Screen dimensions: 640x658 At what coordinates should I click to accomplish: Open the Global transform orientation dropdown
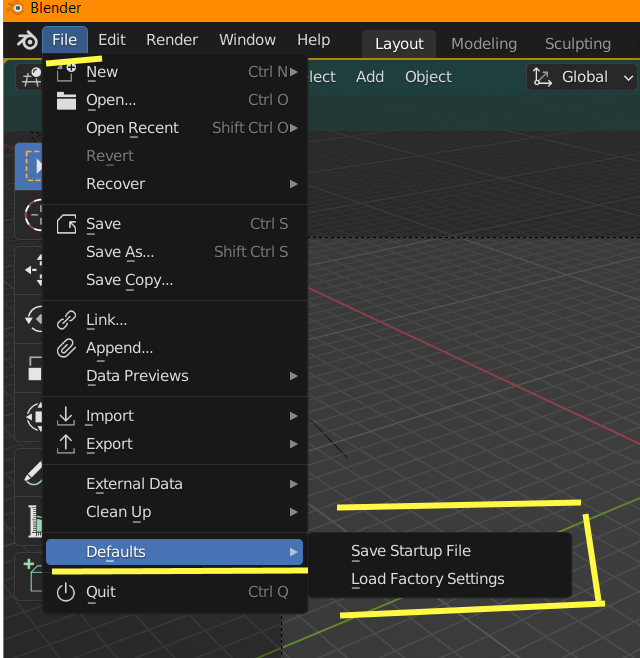(x=582, y=77)
